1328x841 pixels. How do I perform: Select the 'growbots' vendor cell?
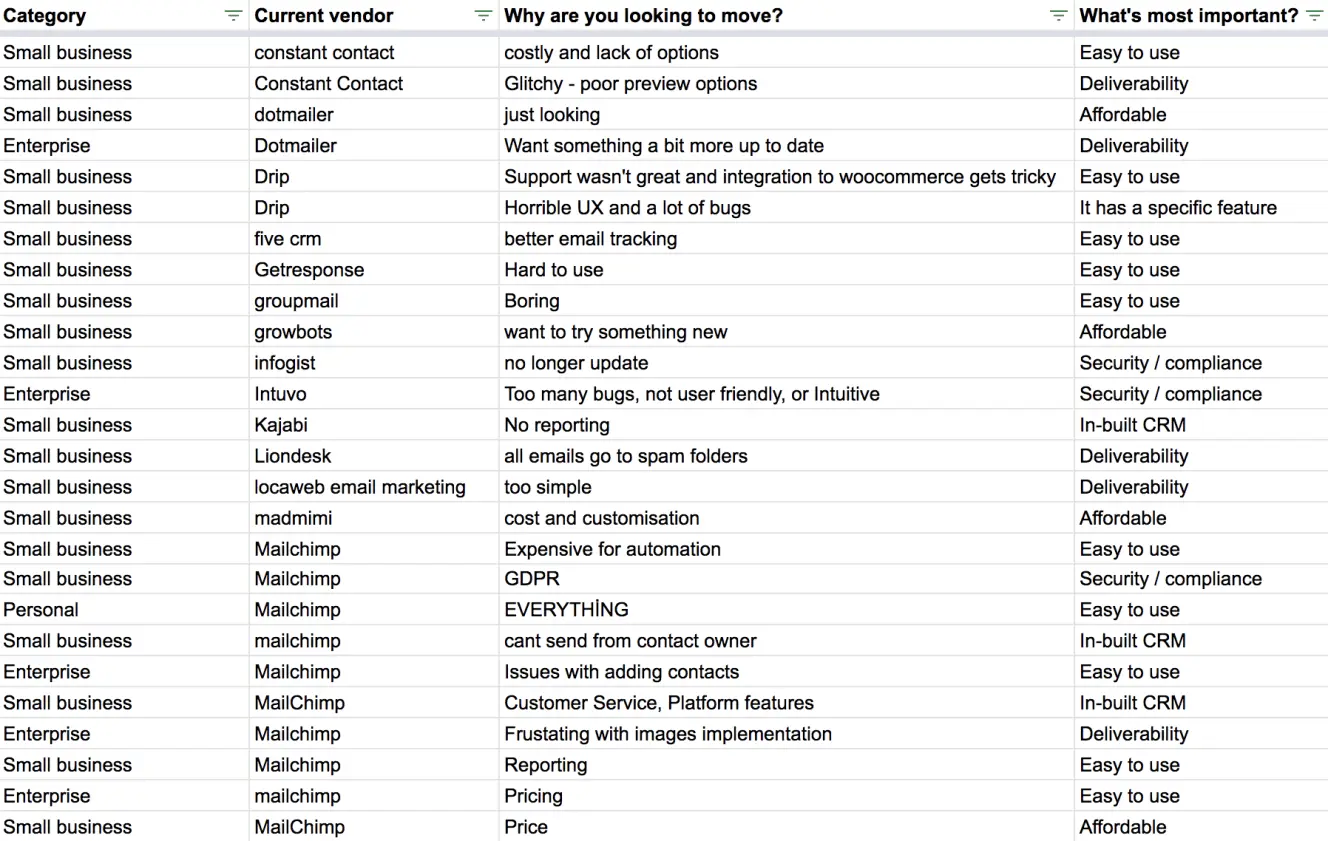[293, 331]
